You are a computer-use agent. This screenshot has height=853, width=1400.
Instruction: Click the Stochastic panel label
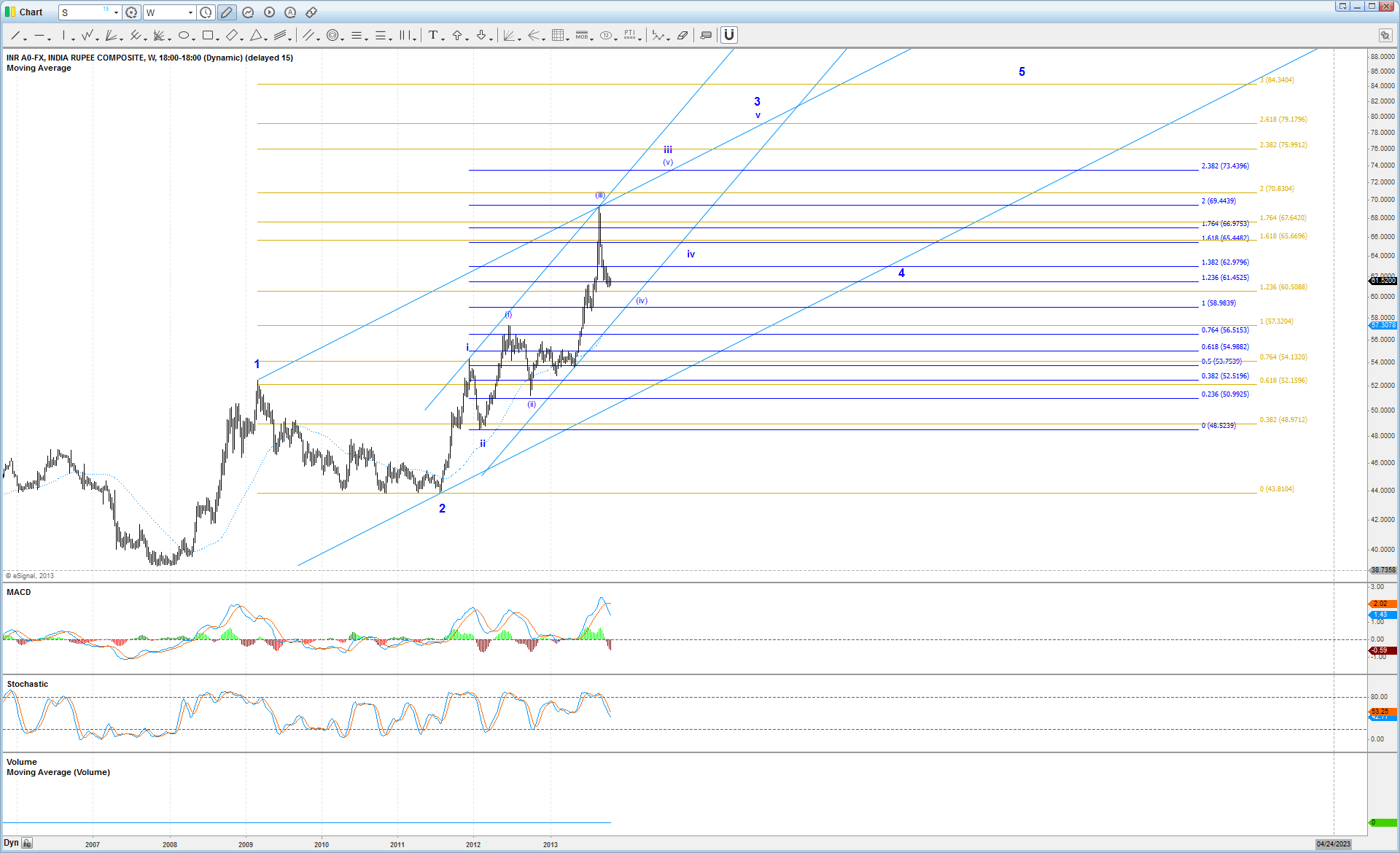pos(27,684)
